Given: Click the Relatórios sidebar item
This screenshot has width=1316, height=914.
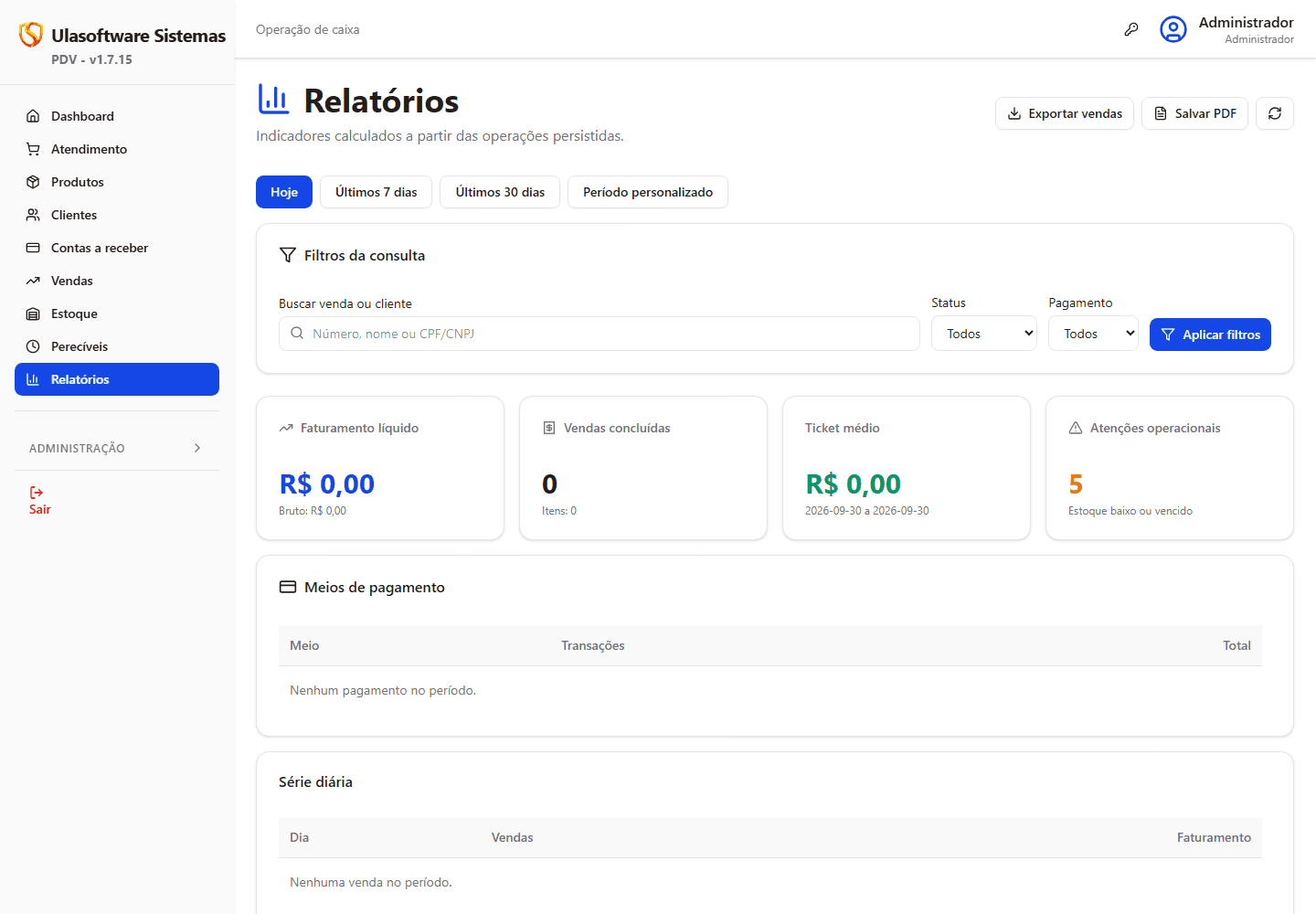Looking at the screenshot, I should point(117,379).
